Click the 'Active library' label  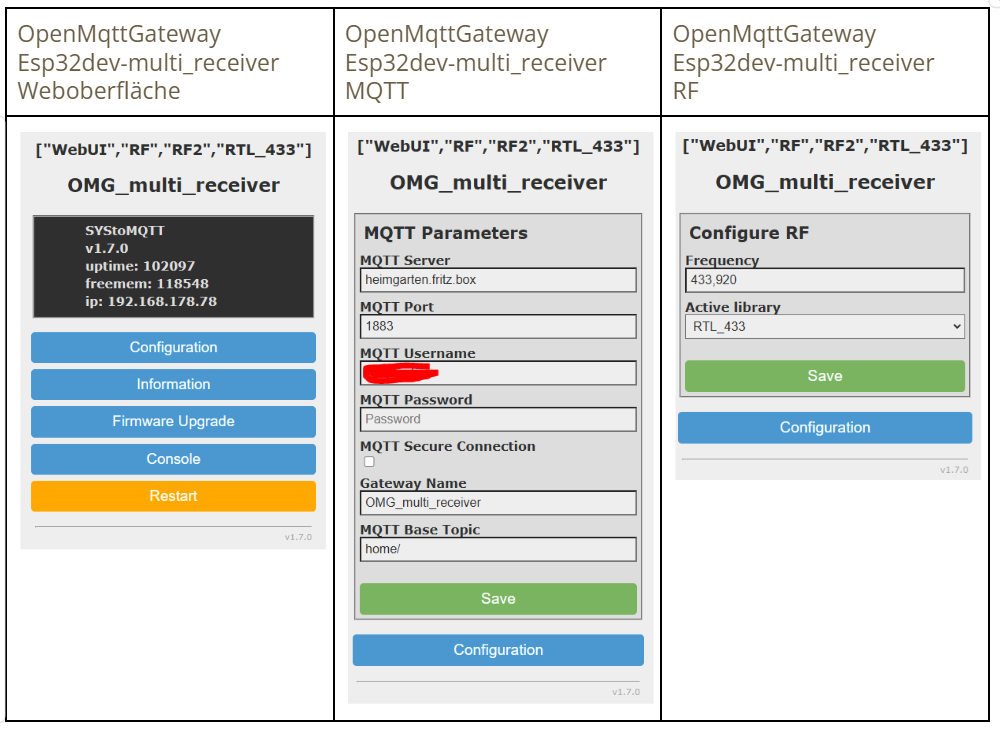click(733, 307)
